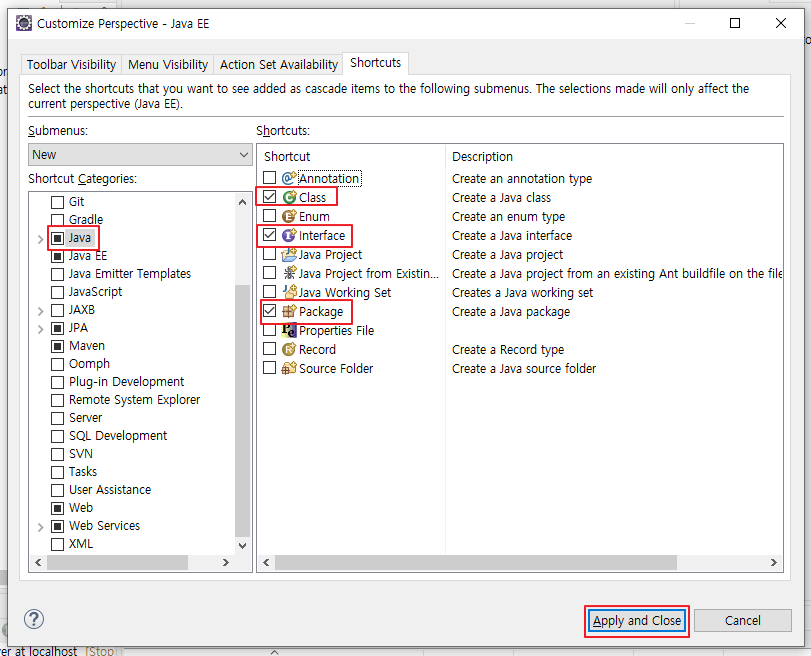Click shortcuts table scroll-right arrow
Screen dimensions: 811x656
[774, 562]
